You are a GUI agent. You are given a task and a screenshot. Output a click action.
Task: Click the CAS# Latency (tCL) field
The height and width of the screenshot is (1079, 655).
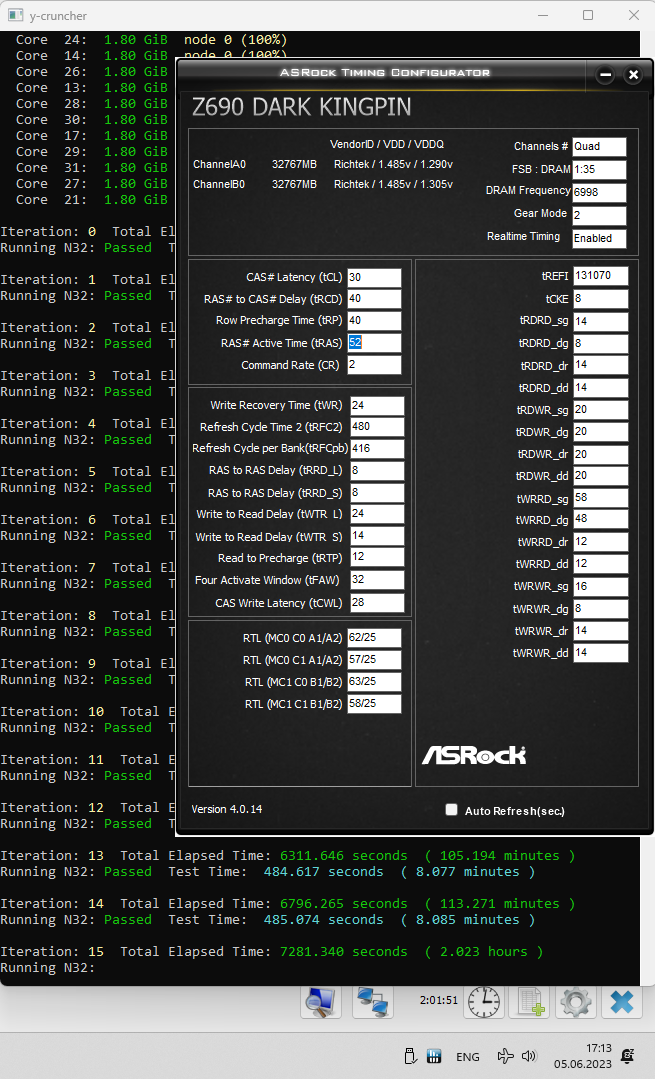(374, 277)
